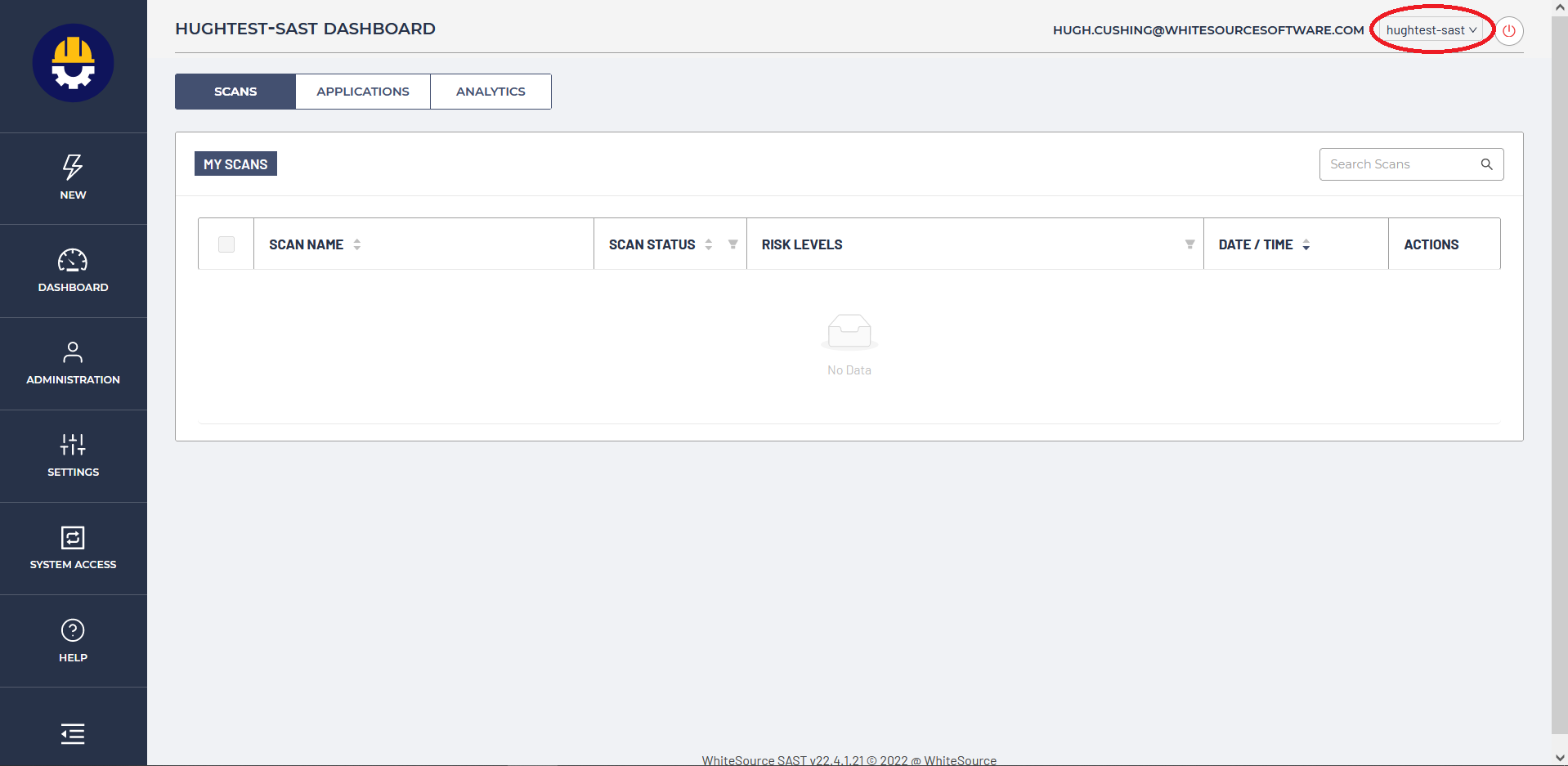
Task: Click the search magnifier icon
Action: point(1486,164)
